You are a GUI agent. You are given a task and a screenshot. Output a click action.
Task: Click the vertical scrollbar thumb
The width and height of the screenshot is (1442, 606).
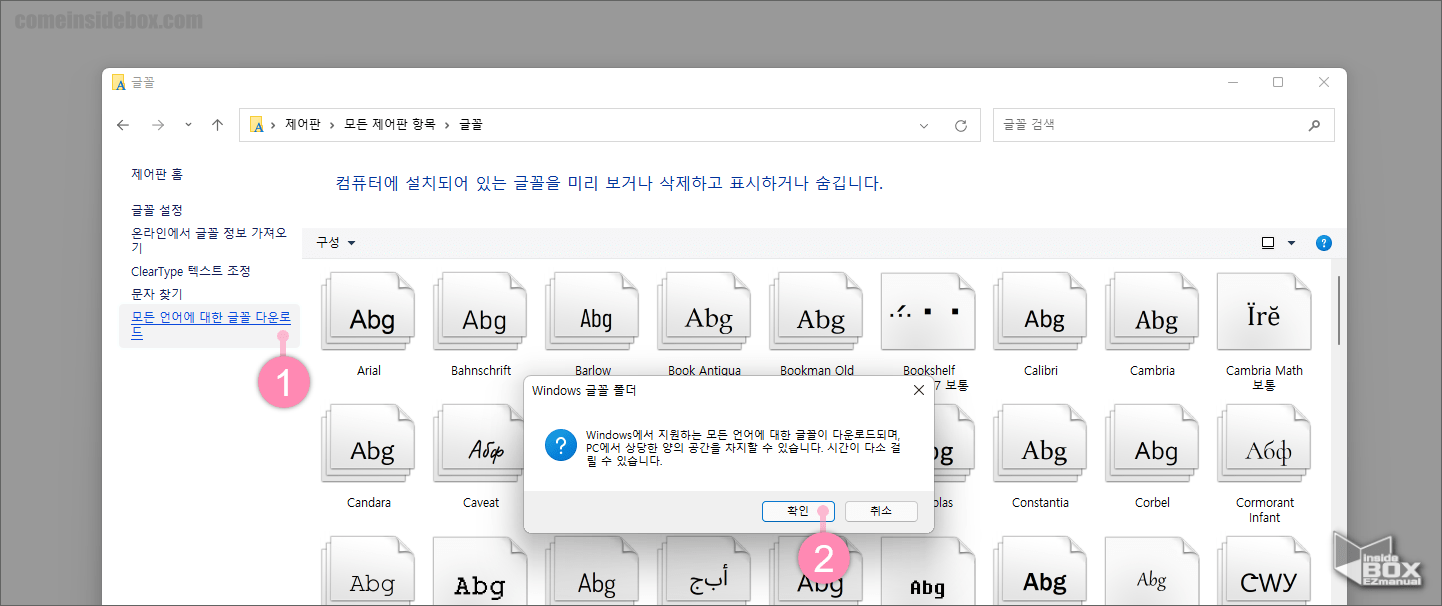point(1339,313)
